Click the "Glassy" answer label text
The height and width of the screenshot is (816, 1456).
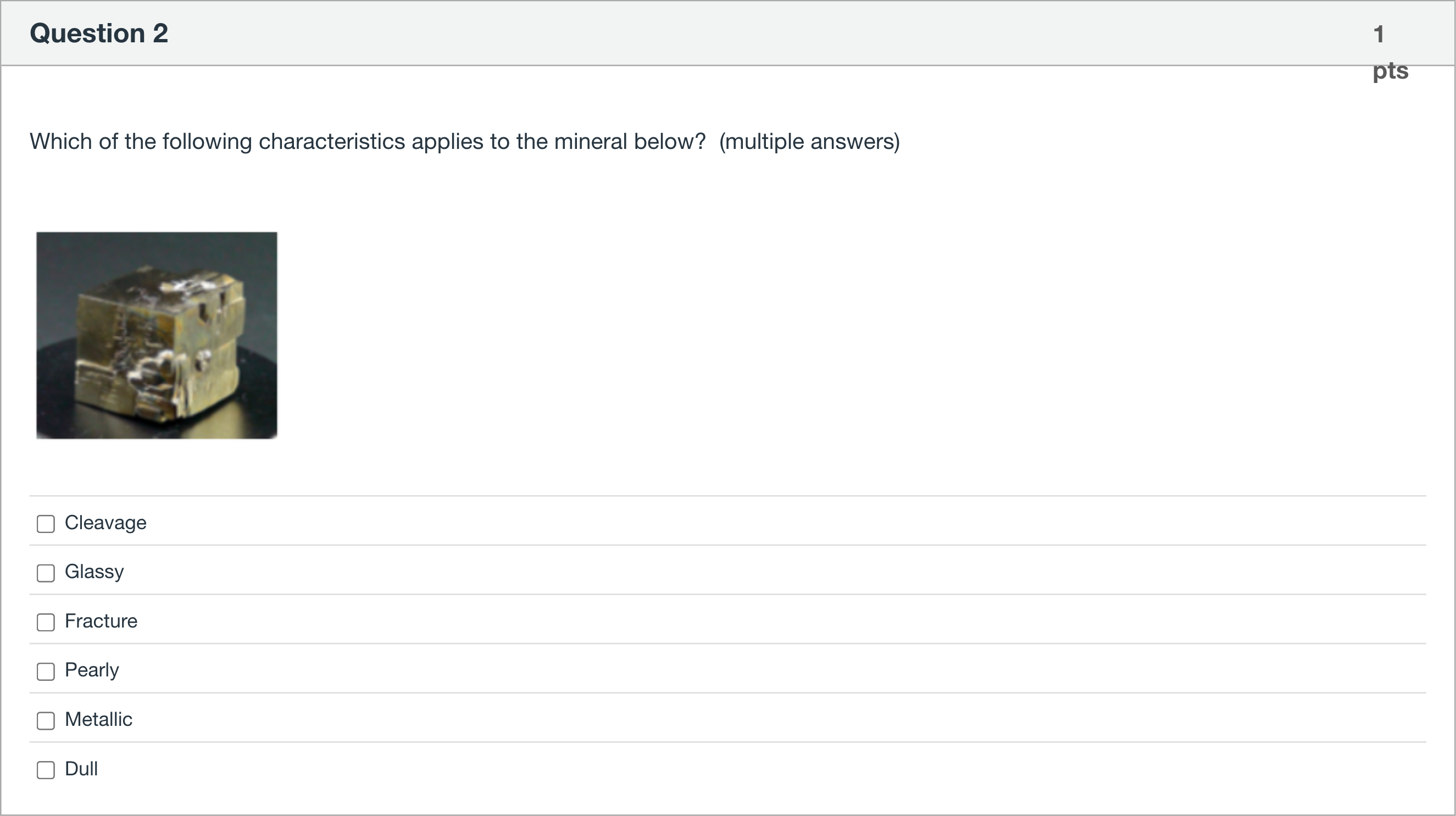[95, 572]
